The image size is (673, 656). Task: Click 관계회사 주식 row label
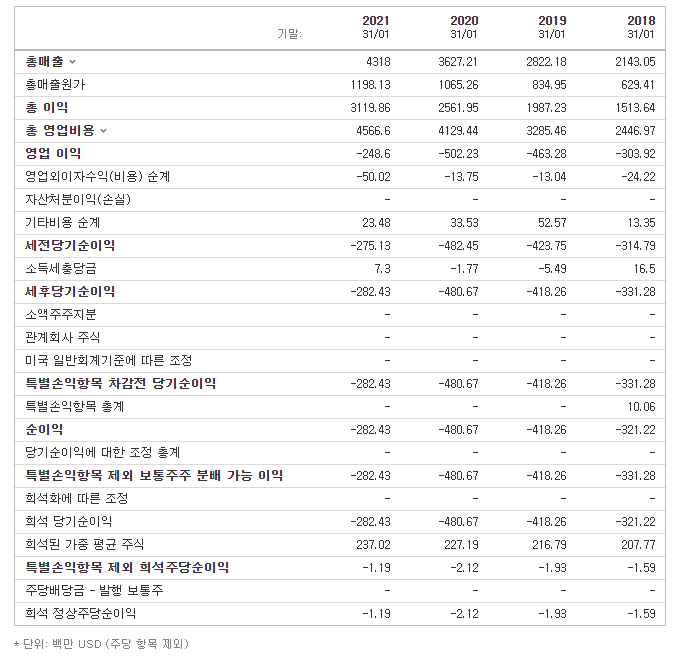click(63, 337)
